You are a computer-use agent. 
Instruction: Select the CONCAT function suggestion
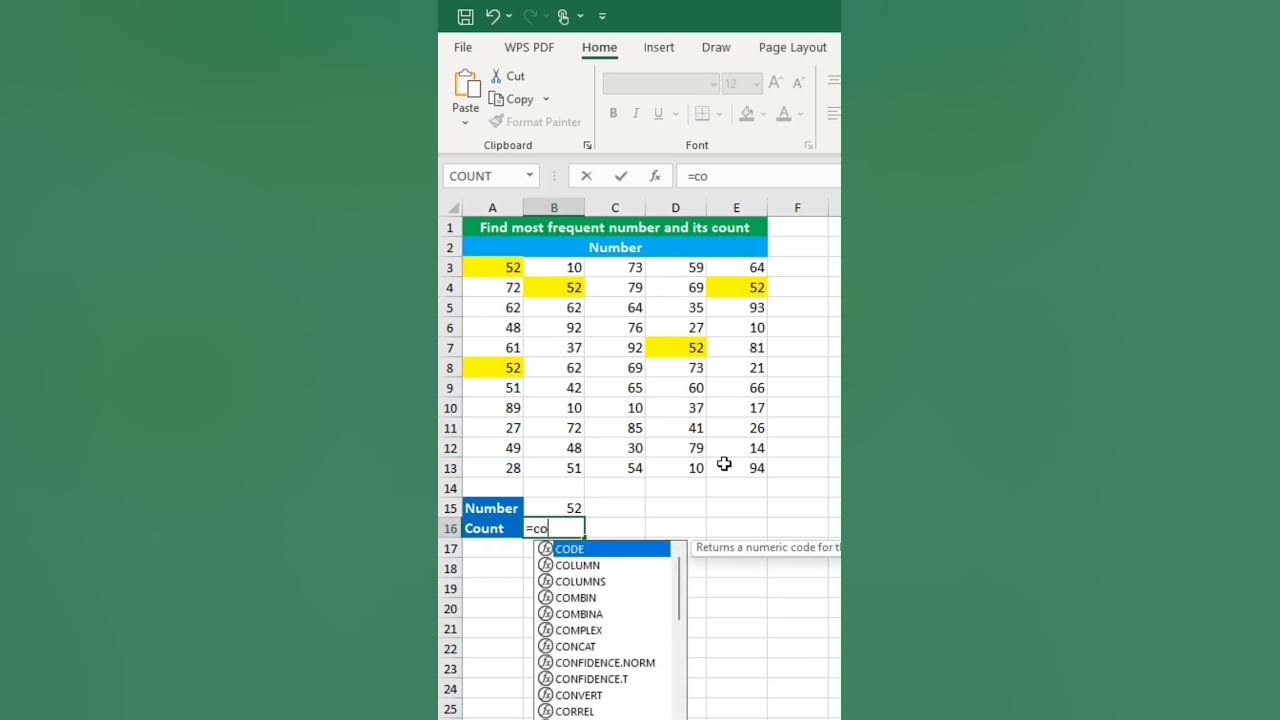(603, 646)
